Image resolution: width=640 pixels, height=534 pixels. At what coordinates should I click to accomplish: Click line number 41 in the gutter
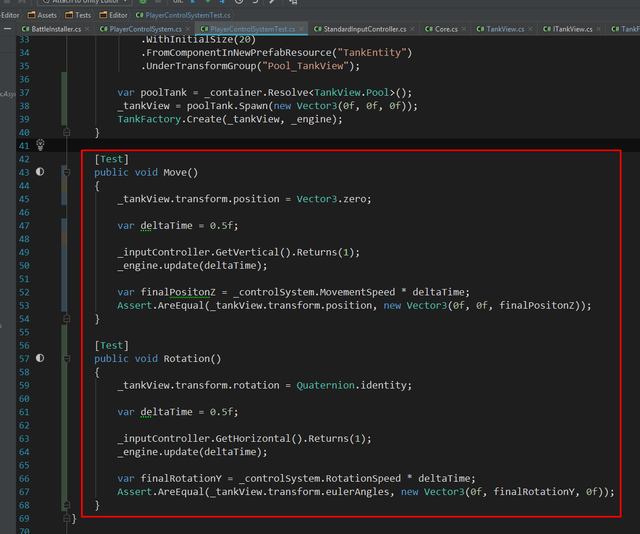click(x=24, y=146)
